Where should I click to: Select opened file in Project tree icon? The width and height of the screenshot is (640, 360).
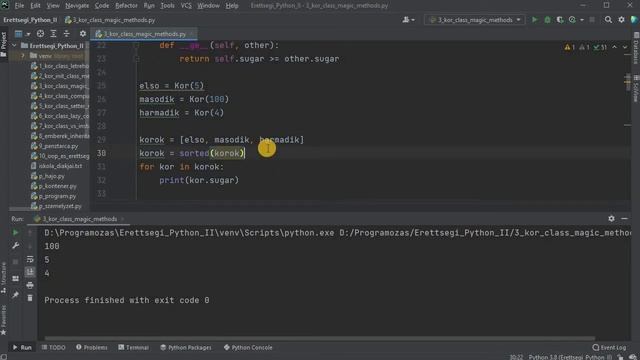coord(40,34)
